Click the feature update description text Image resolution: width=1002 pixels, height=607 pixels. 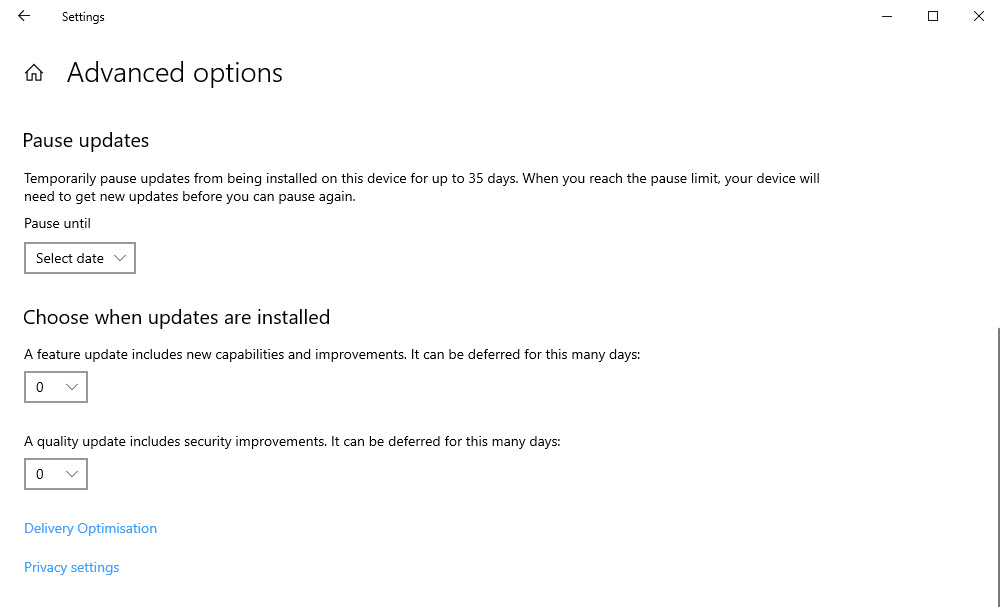coord(331,354)
